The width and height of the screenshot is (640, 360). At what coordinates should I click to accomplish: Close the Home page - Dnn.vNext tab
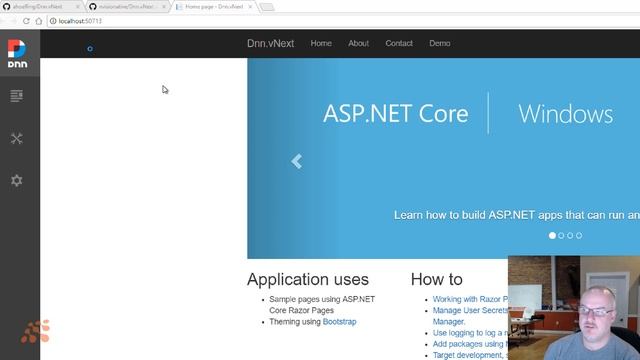point(250,7)
